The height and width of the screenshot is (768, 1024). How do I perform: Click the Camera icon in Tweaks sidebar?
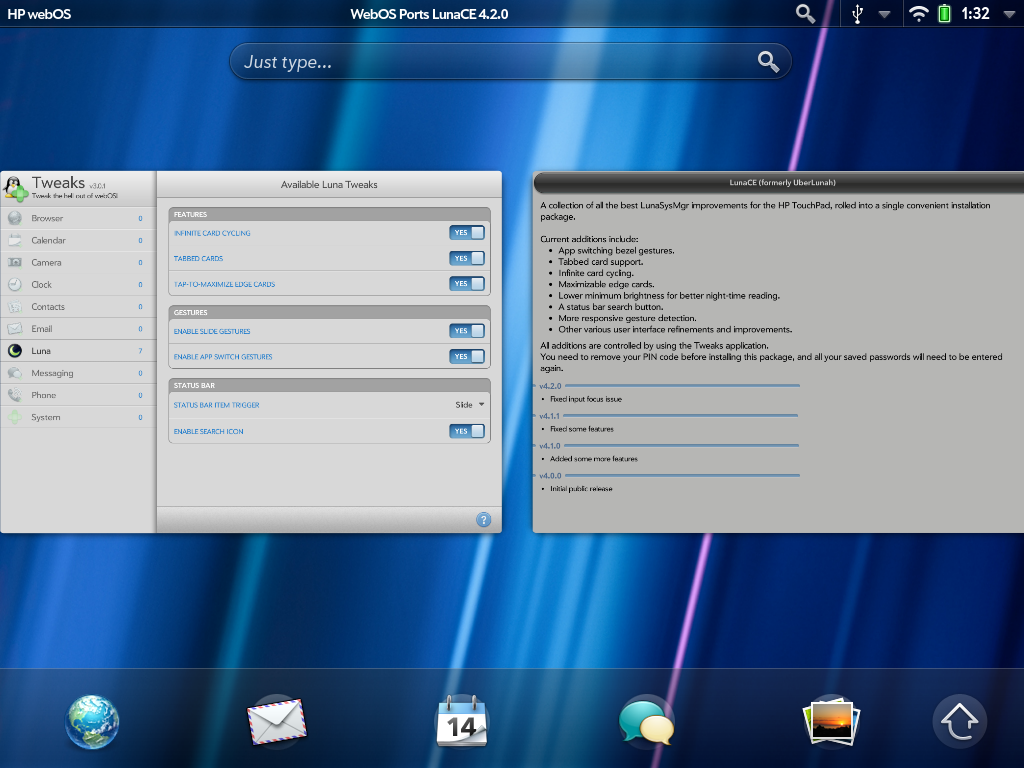(x=15, y=263)
